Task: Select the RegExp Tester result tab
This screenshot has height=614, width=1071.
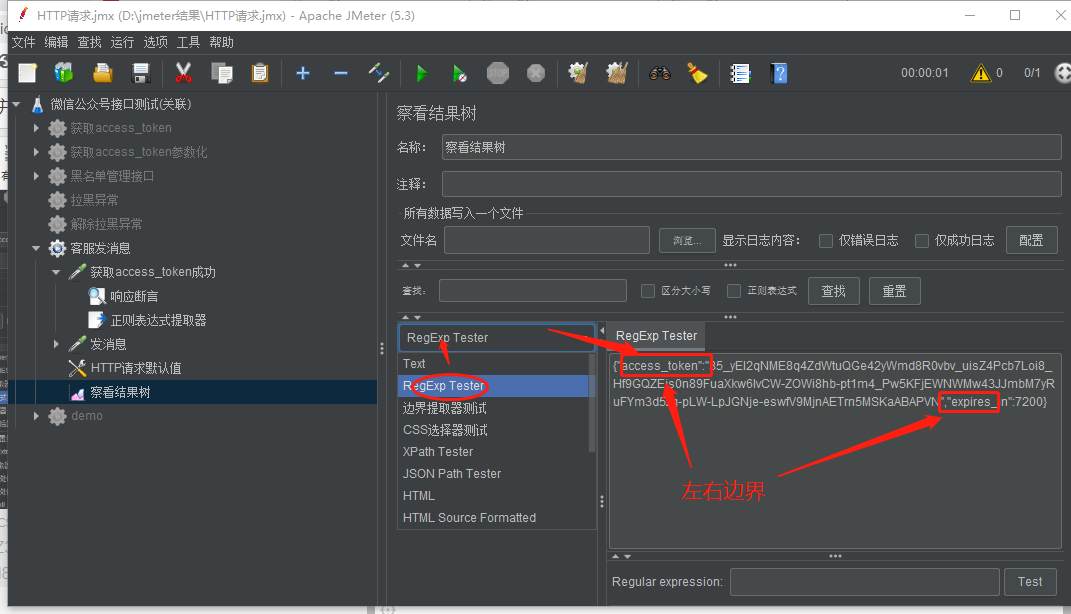Action: point(656,336)
